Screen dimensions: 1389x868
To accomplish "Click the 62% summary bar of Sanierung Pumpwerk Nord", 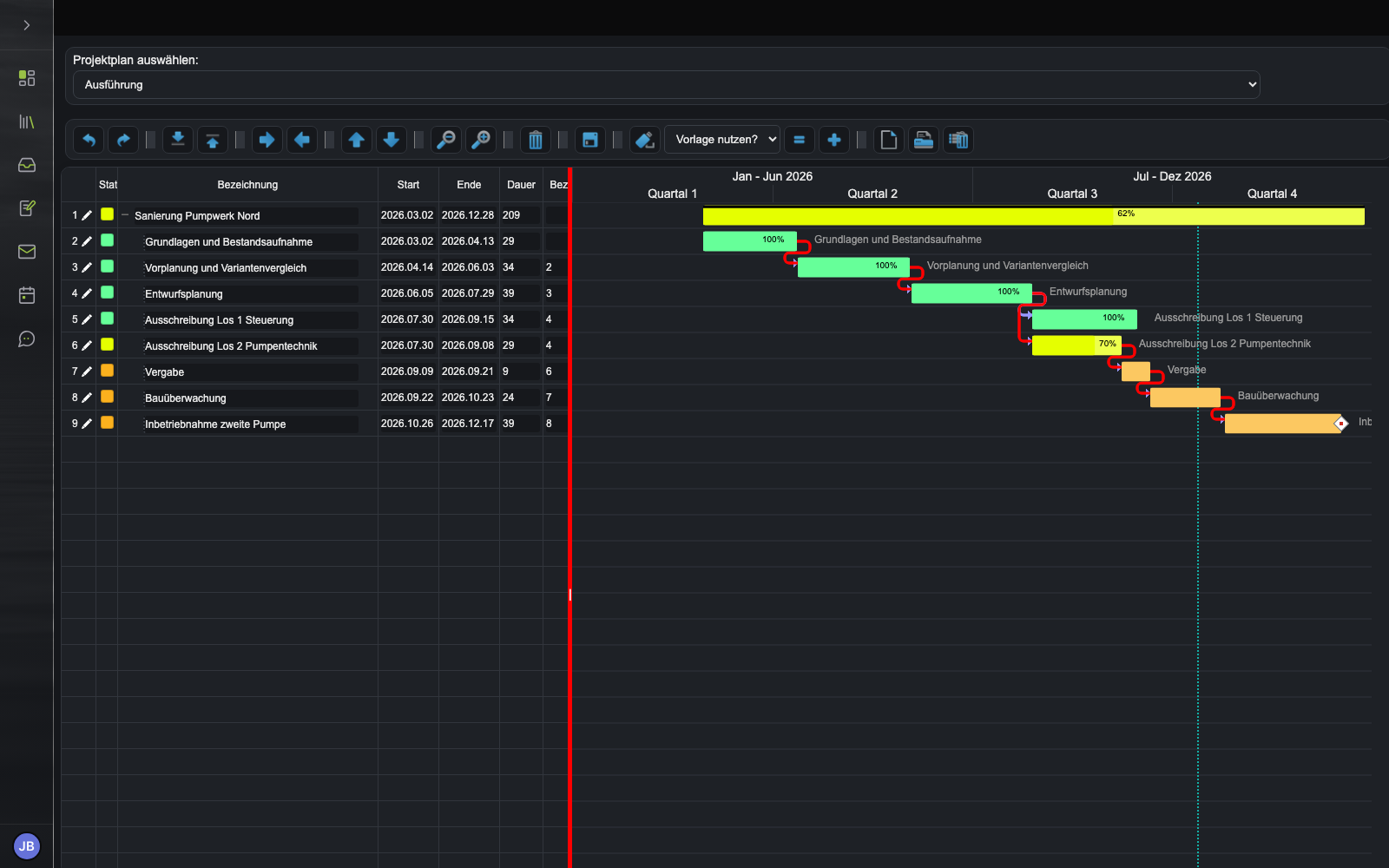I will pyautogui.click(x=1034, y=216).
